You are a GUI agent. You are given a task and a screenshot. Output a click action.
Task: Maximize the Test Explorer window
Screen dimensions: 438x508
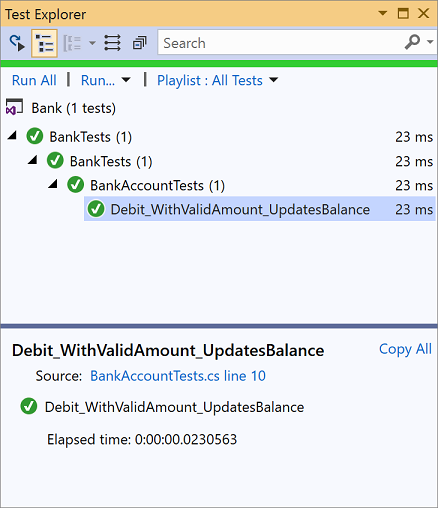coord(403,13)
